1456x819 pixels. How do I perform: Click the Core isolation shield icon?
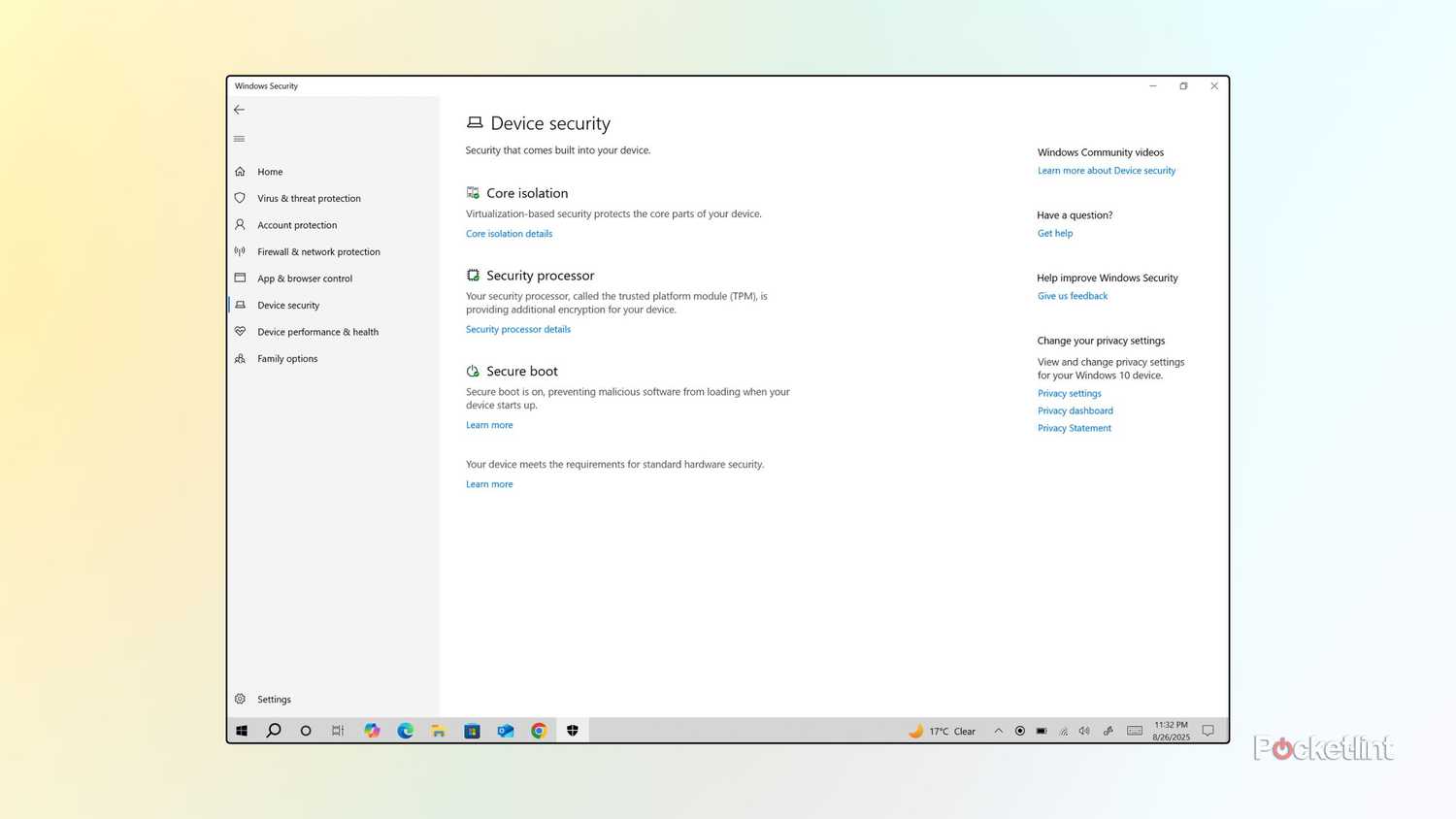coord(473,192)
